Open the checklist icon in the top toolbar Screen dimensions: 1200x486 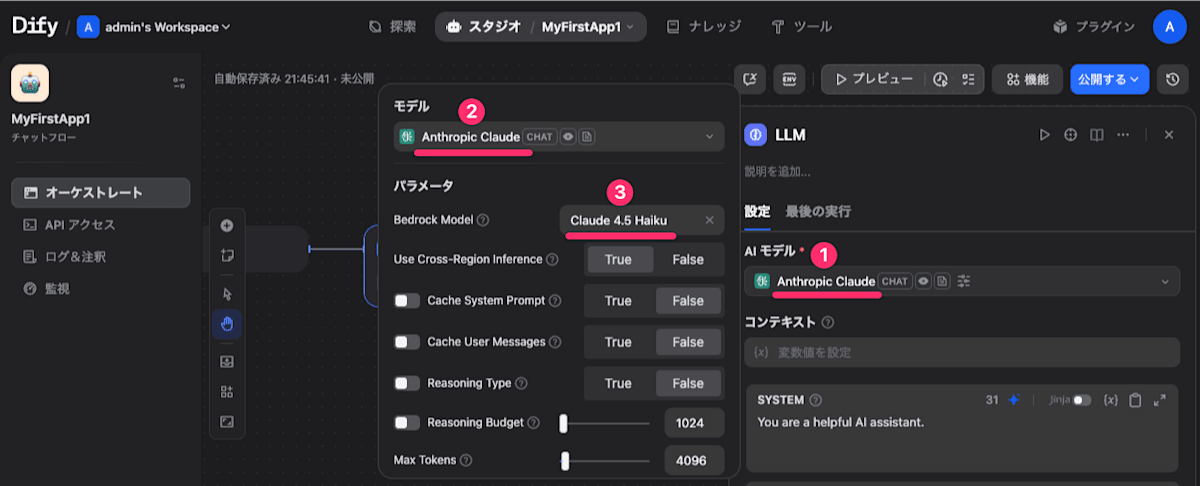967,79
